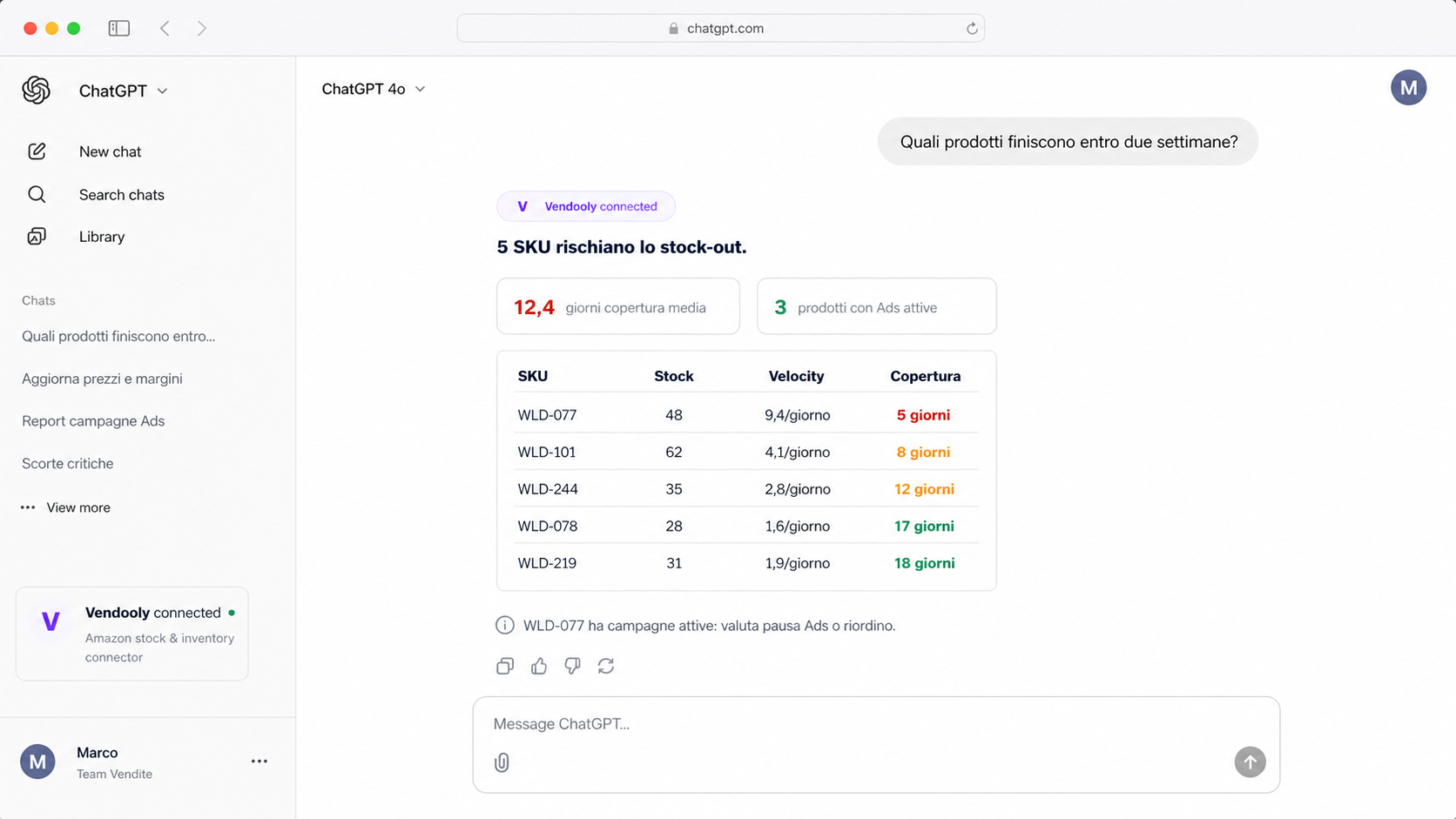Click the red '5 giorni' coverage value
The height and width of the screenshot is (819, 1456).
click(924, 415)
